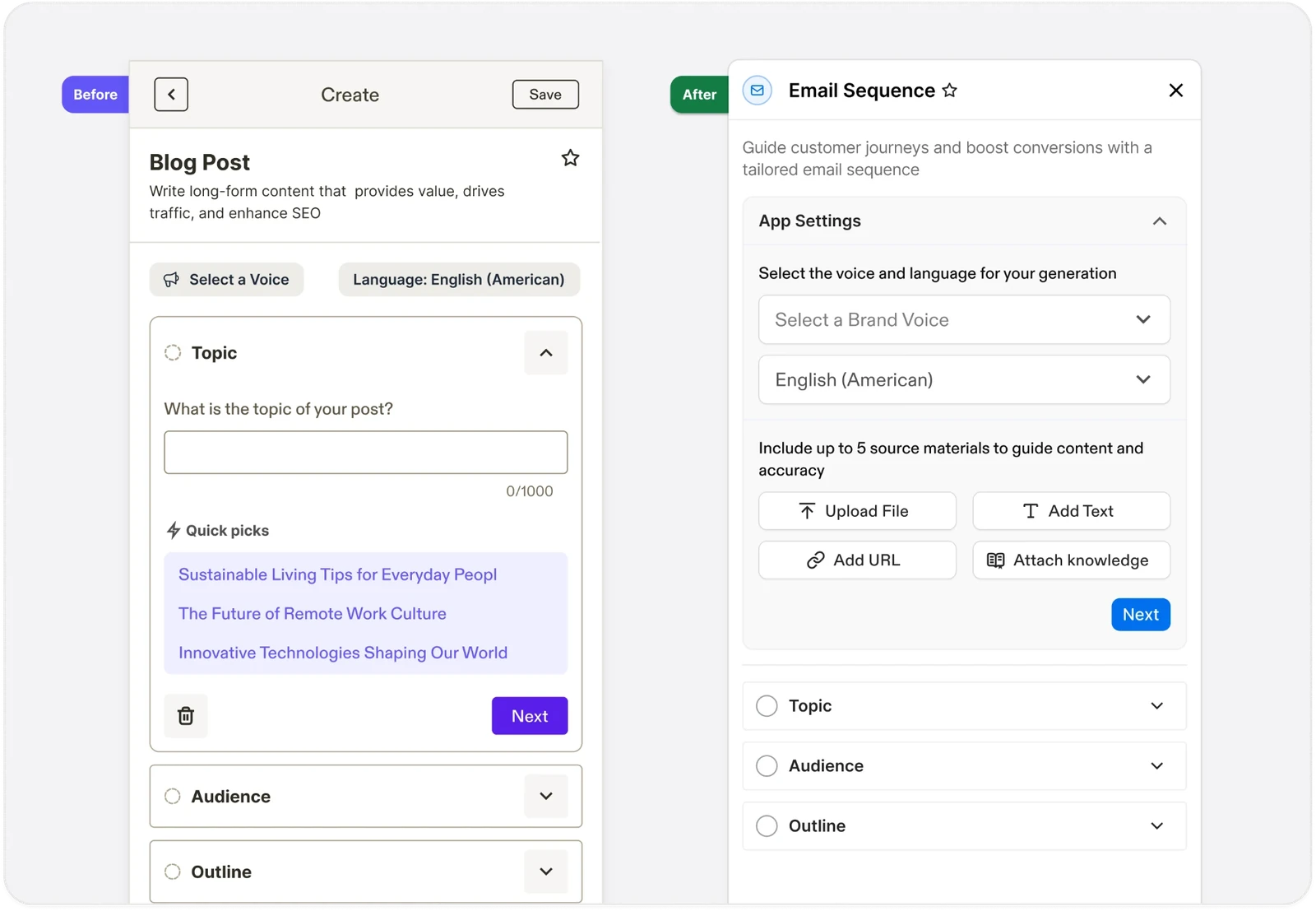This screenshot has width=1316, height=911.
Task: Click the topic text input field
Action: click(366, 453)
